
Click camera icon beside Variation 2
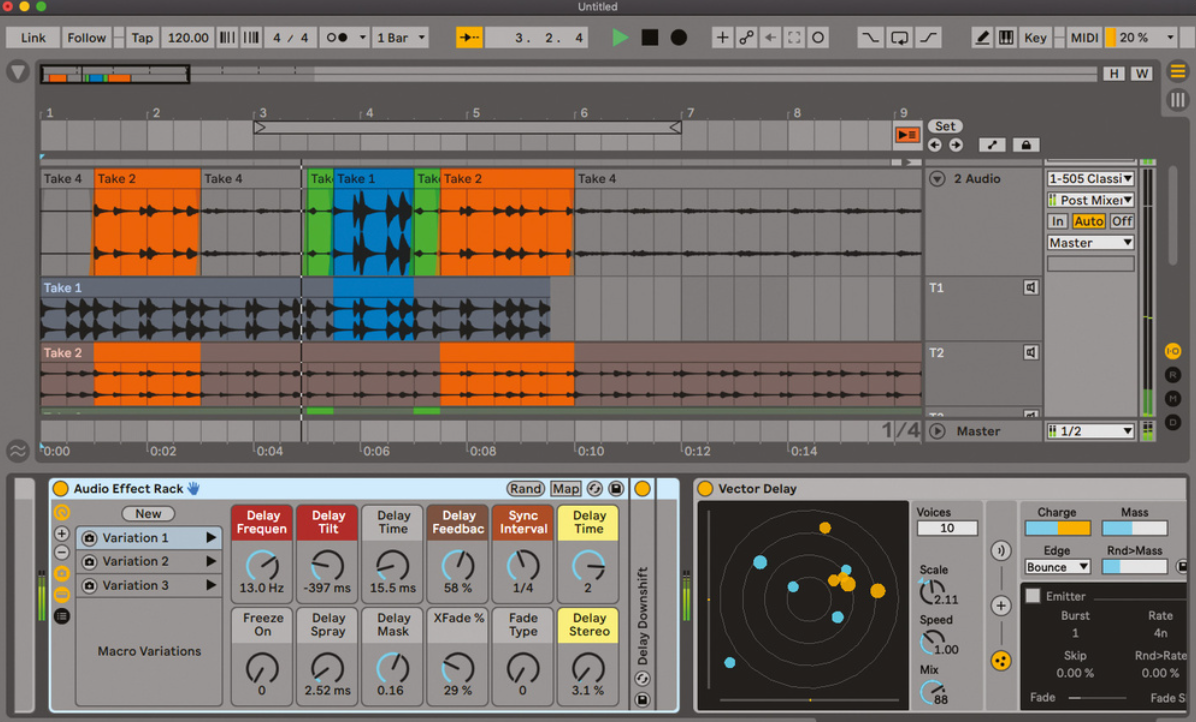click(89, 562)
